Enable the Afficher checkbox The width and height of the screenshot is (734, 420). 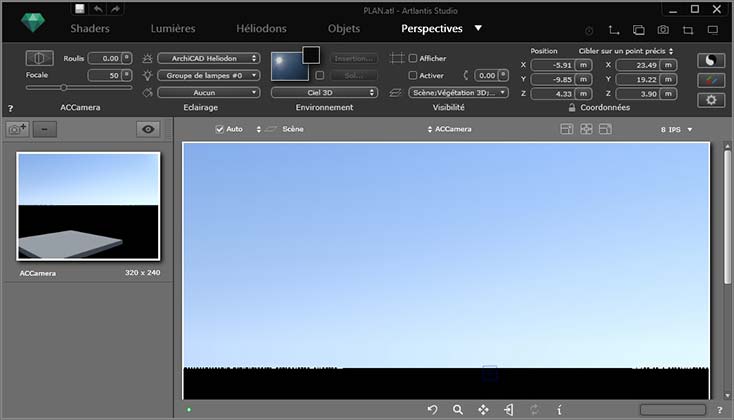[x=412, y=58]
